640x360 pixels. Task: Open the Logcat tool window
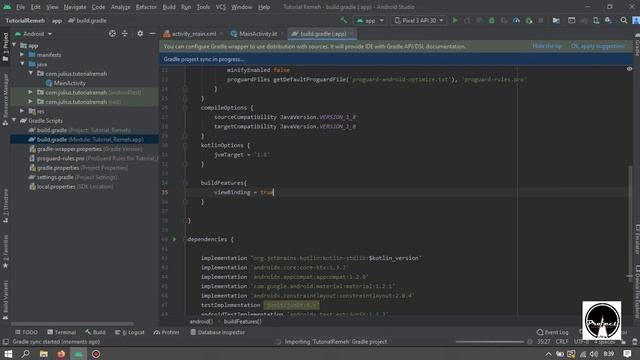click(x=130, y=332)
